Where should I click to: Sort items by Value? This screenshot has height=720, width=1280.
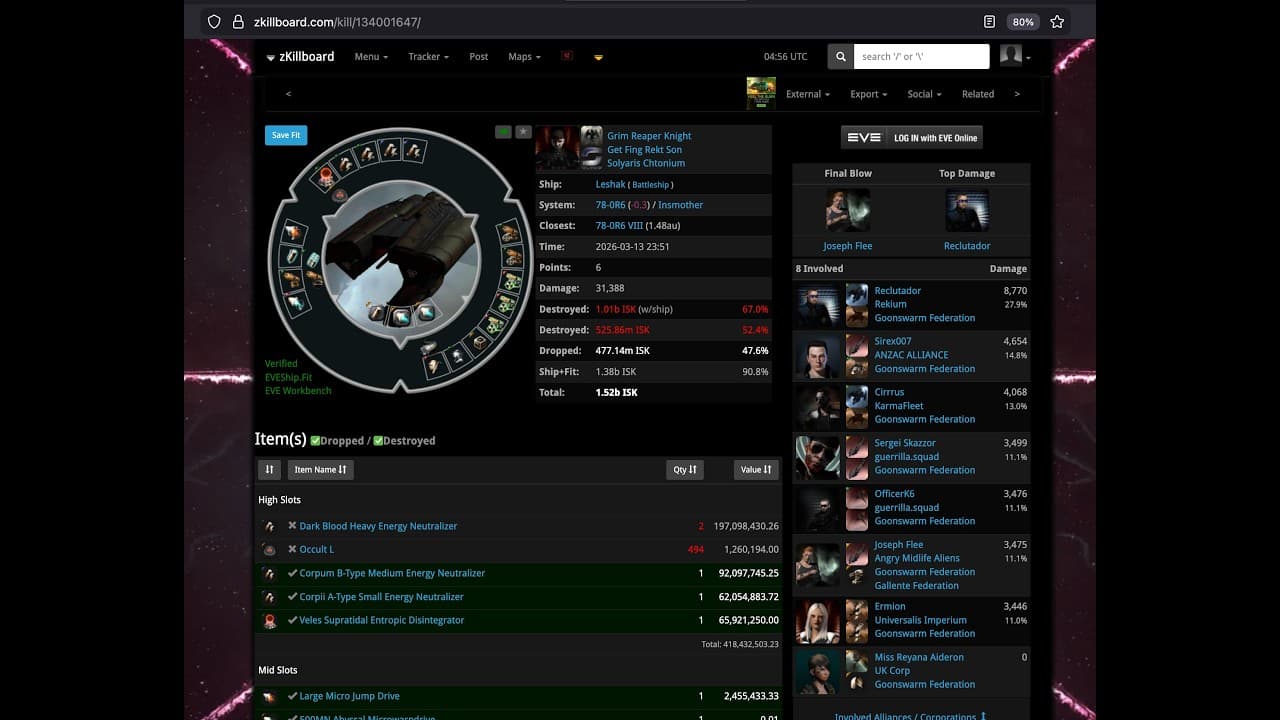[x=755, y=469]
